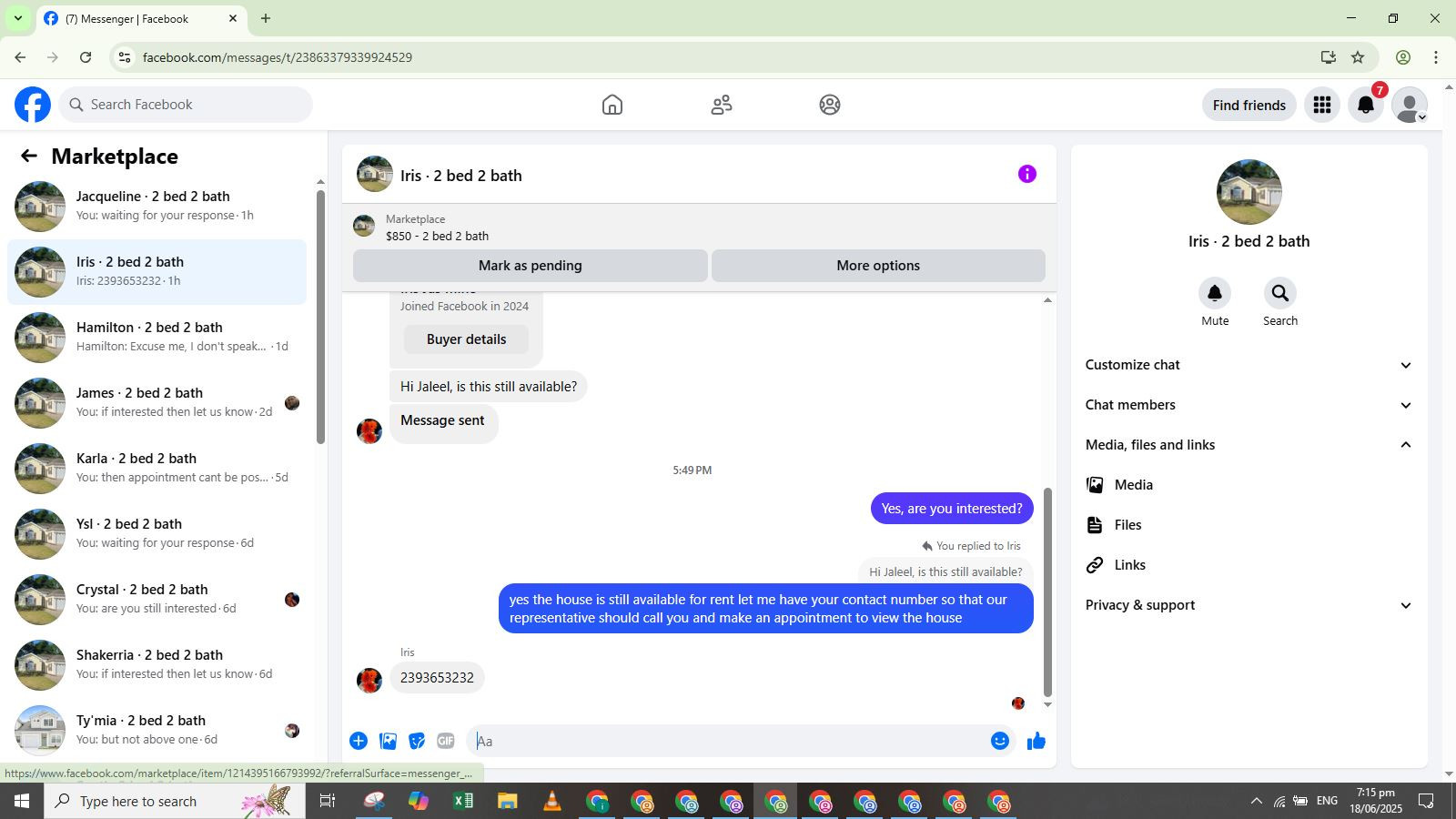The height and width of the screenshot is (819, 1456).
Task: Open Task View on the taskbar
Action: coord(328,801)
